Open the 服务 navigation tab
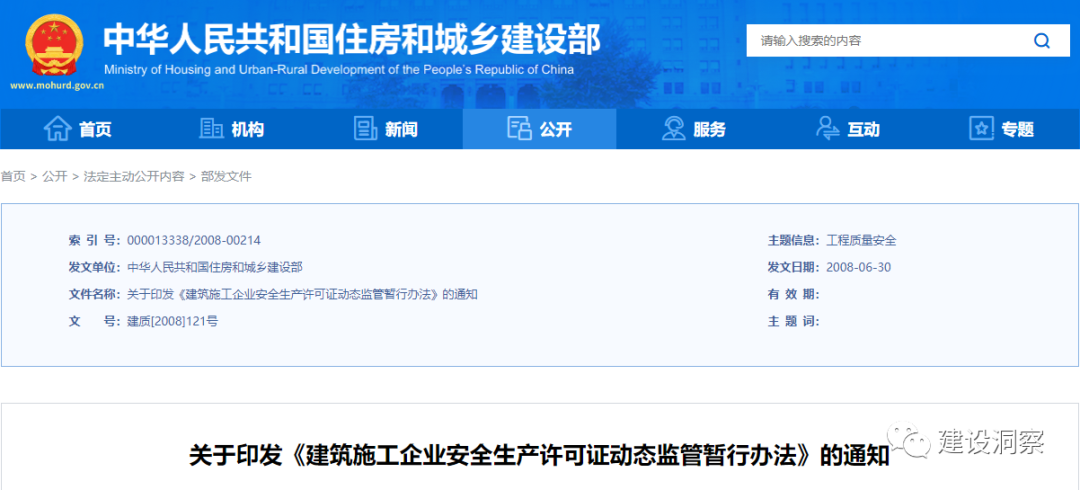This screenshot has width=1080, height=490. (694, 129)
